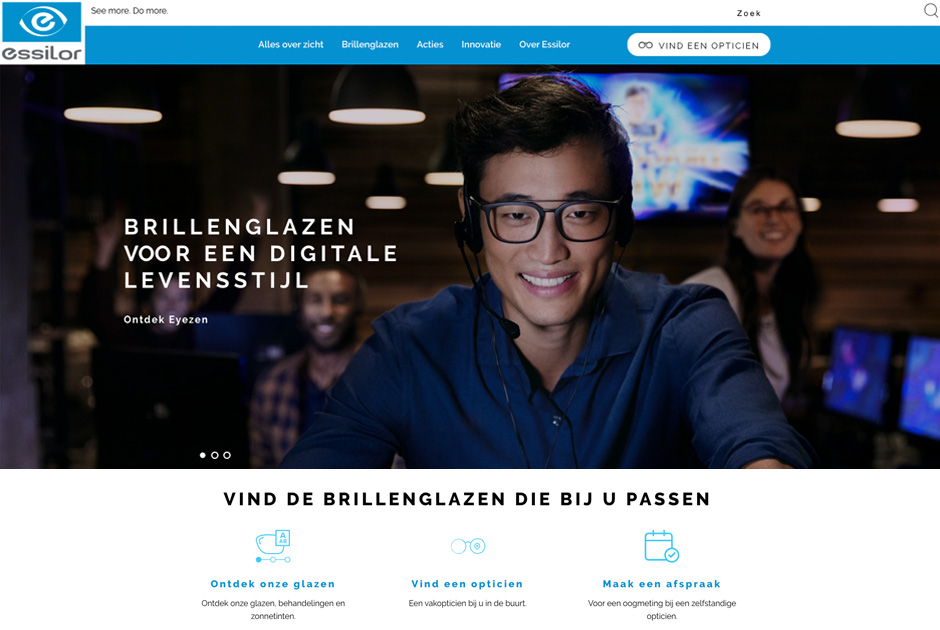
Task: Click the search magnifier icon
Action: (x=931, y=11)
